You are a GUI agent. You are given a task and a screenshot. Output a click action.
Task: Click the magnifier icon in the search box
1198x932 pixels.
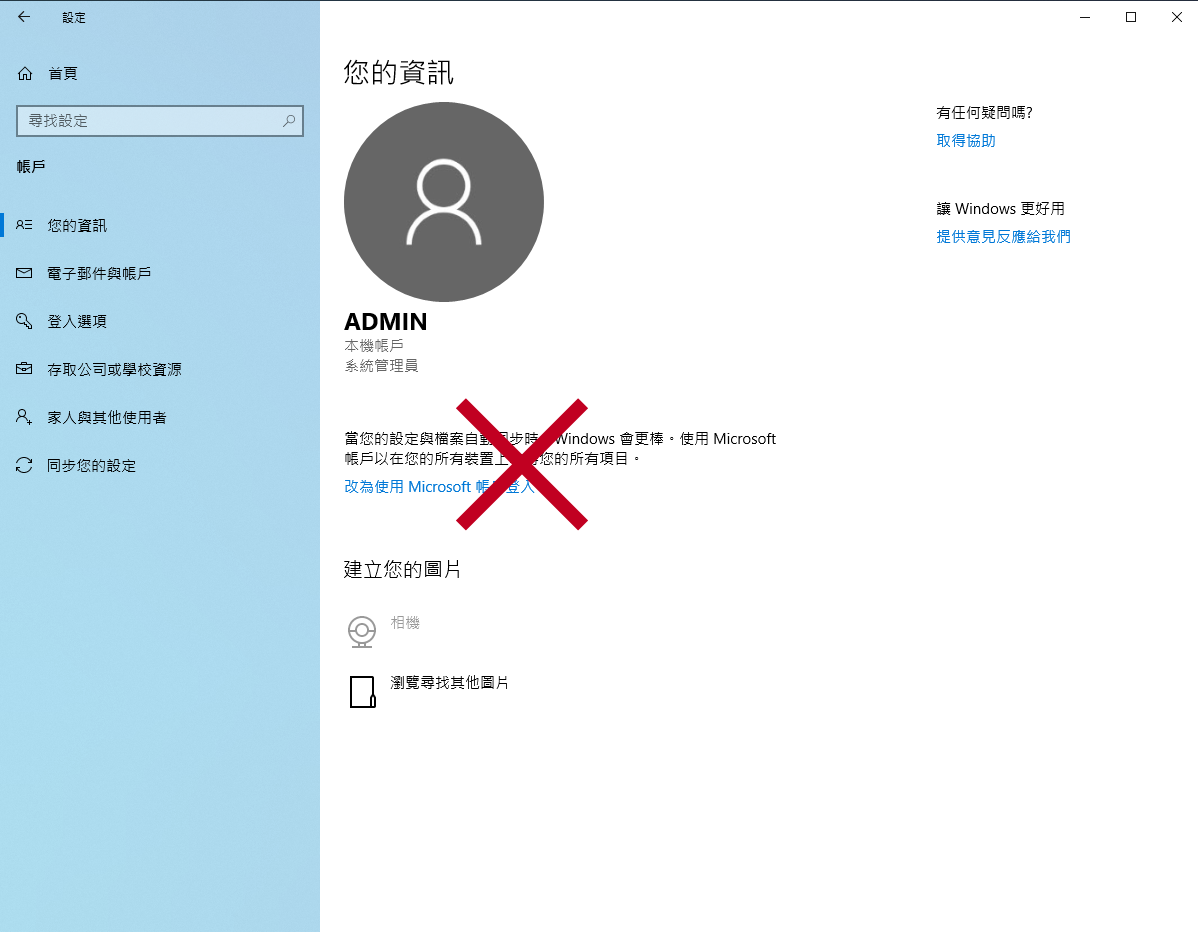point(289,121)
